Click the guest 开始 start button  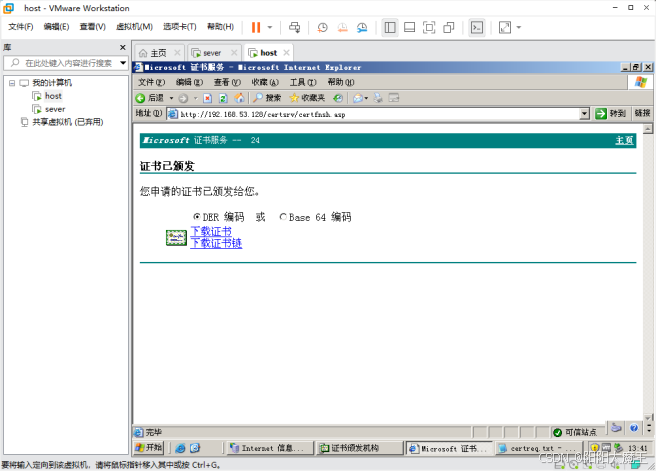[149, 448]
